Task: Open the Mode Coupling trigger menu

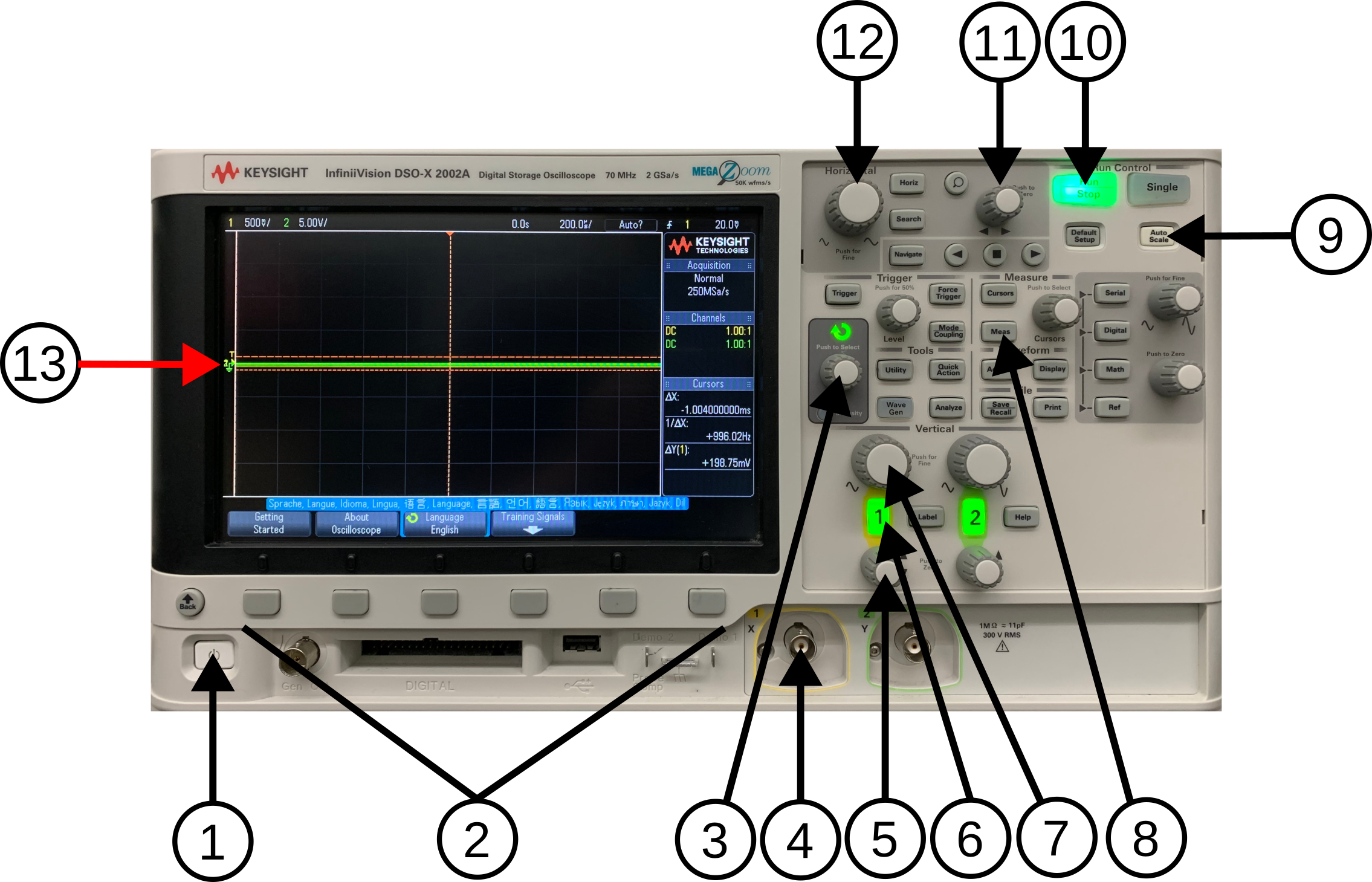Action: [x=946, y=331]
